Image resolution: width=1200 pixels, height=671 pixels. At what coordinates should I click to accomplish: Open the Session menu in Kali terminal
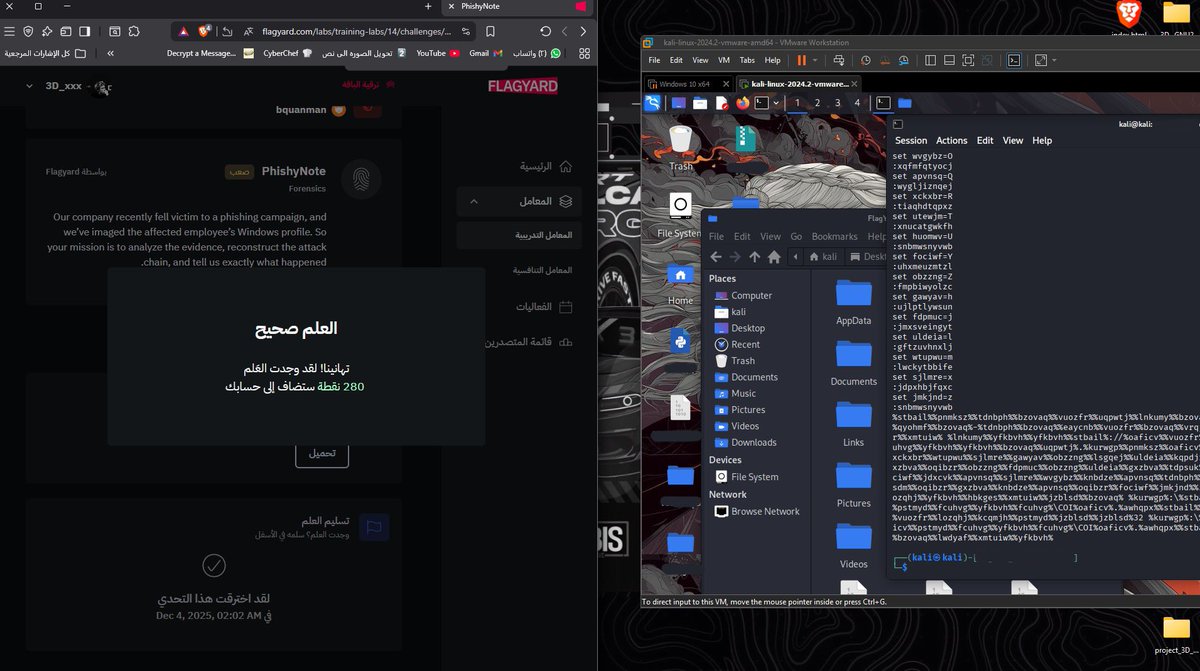(911, 140)
